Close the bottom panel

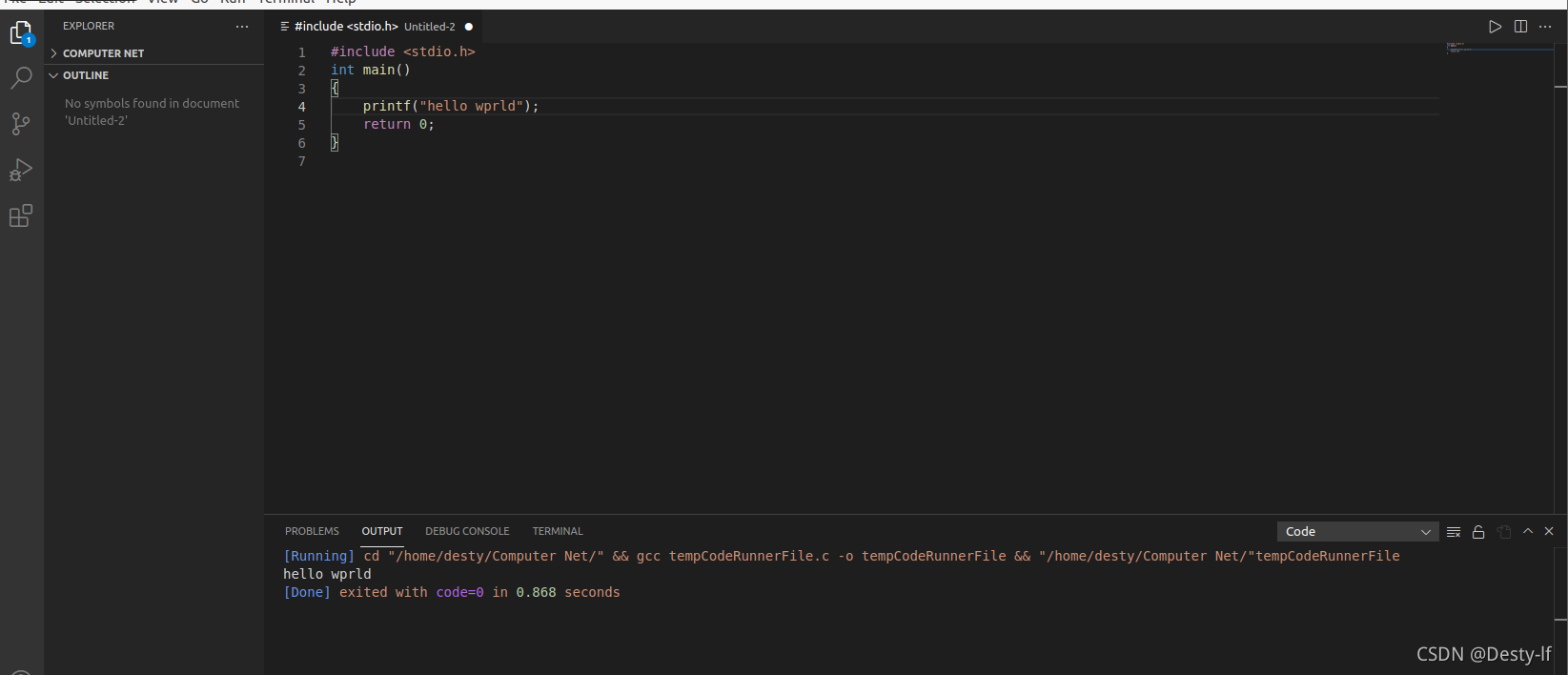coord(1549,531)
